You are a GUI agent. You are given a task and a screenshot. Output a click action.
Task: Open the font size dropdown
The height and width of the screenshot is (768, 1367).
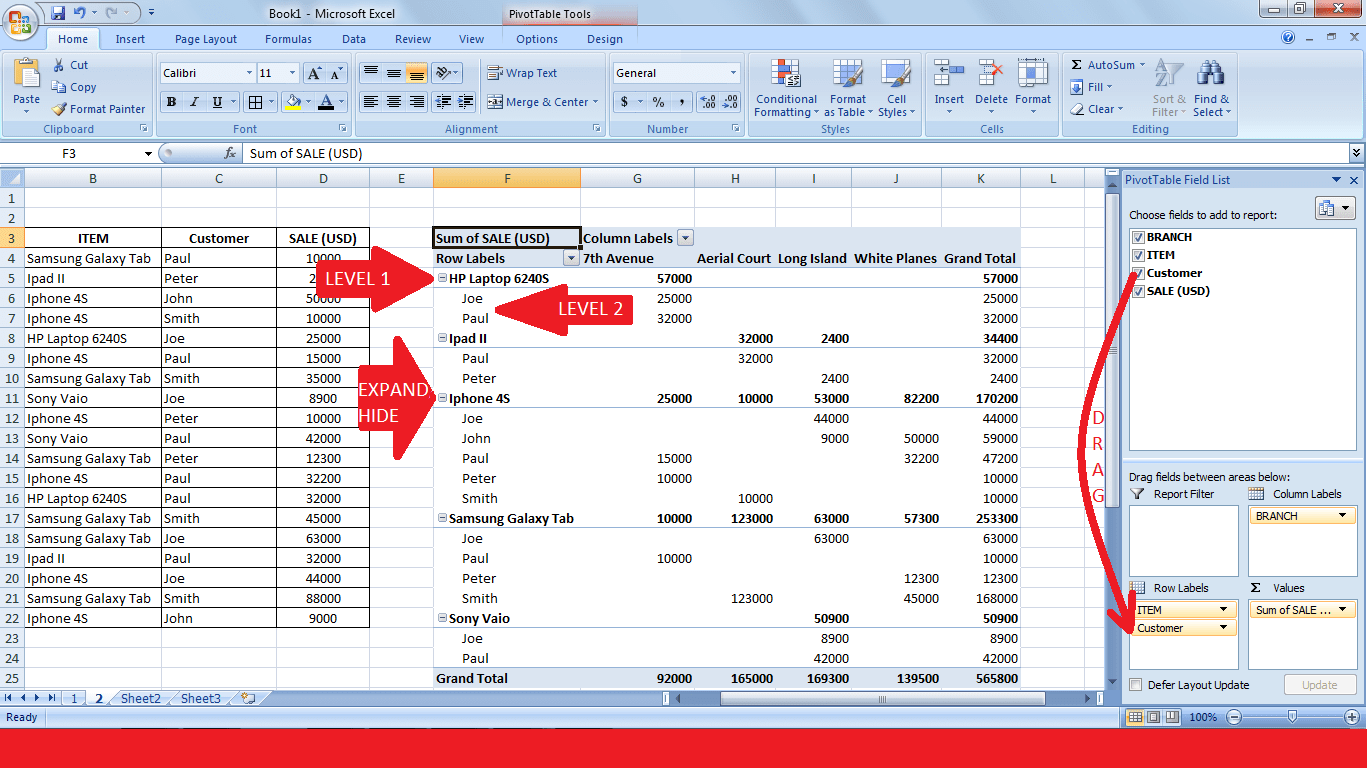click(292, 73)
